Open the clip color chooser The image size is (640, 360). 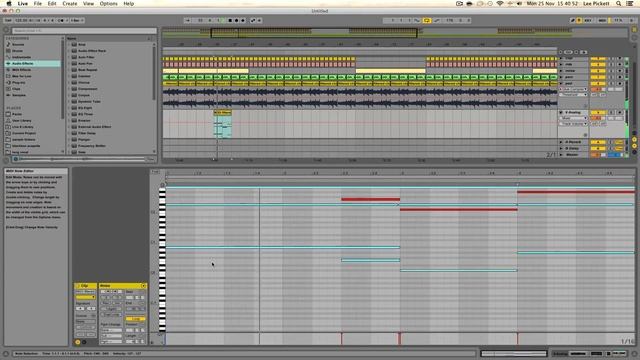point(85,297)
